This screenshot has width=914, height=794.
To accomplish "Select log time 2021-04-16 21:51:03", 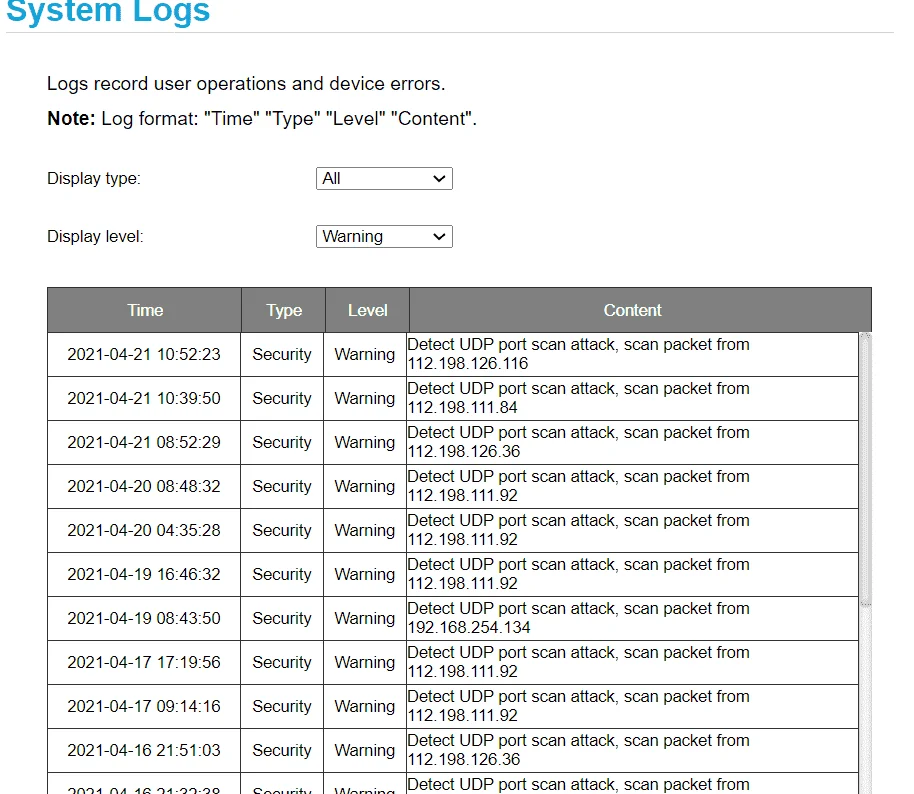I will [x=144, y=751].
